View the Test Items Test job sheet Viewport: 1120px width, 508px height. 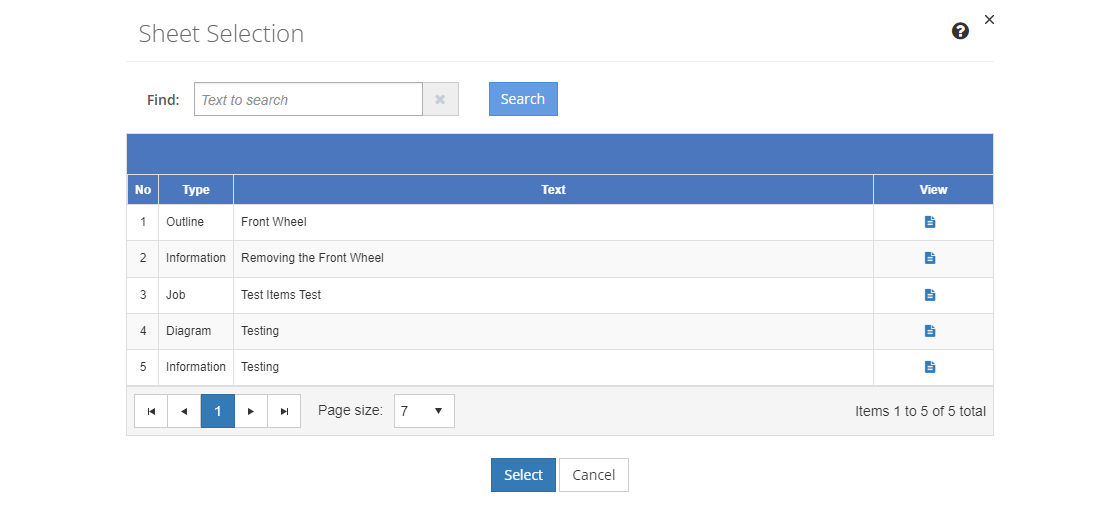pyautogui.click(x=930, y=295)
